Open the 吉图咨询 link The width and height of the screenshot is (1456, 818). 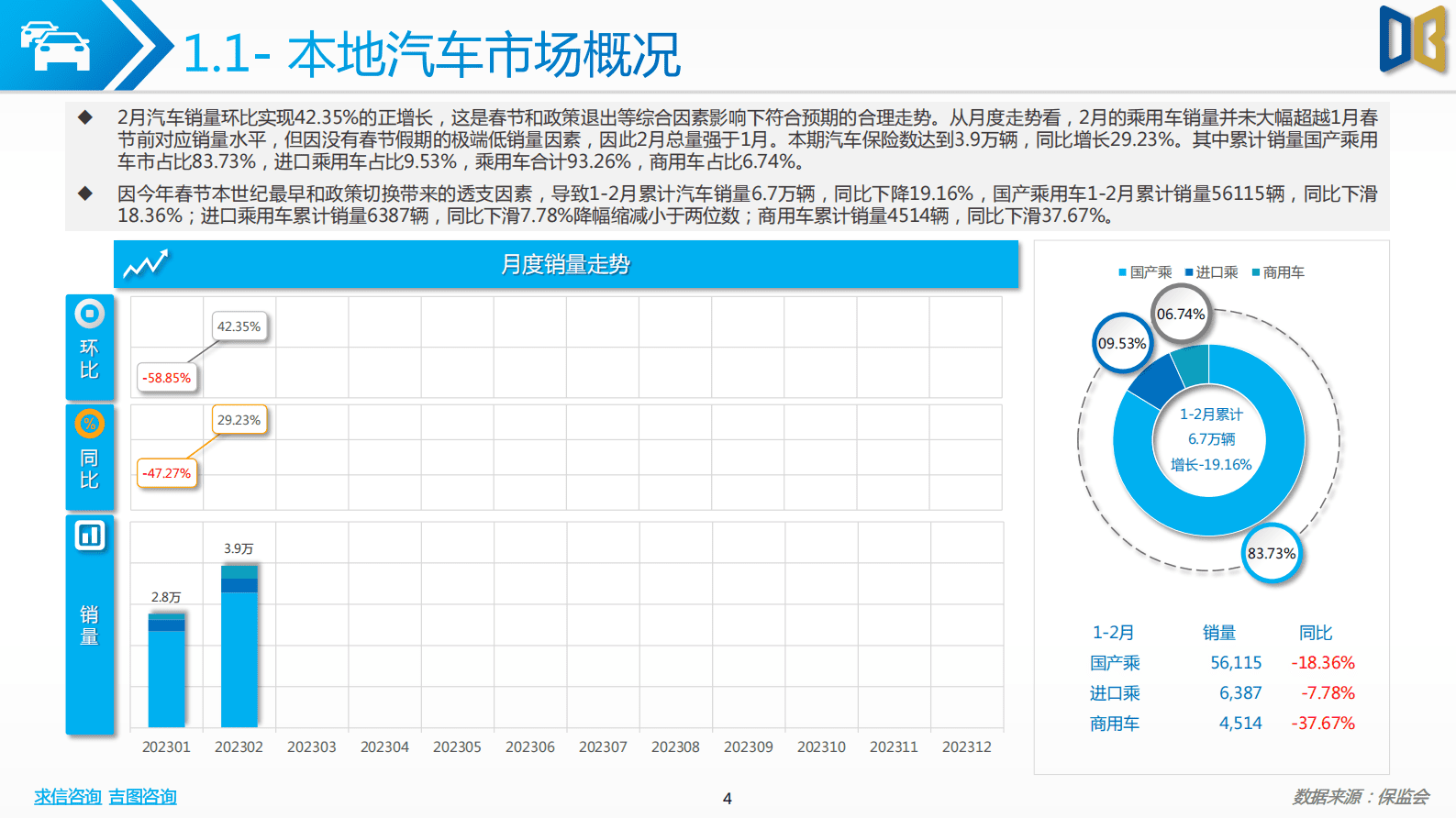pos(142,797)
